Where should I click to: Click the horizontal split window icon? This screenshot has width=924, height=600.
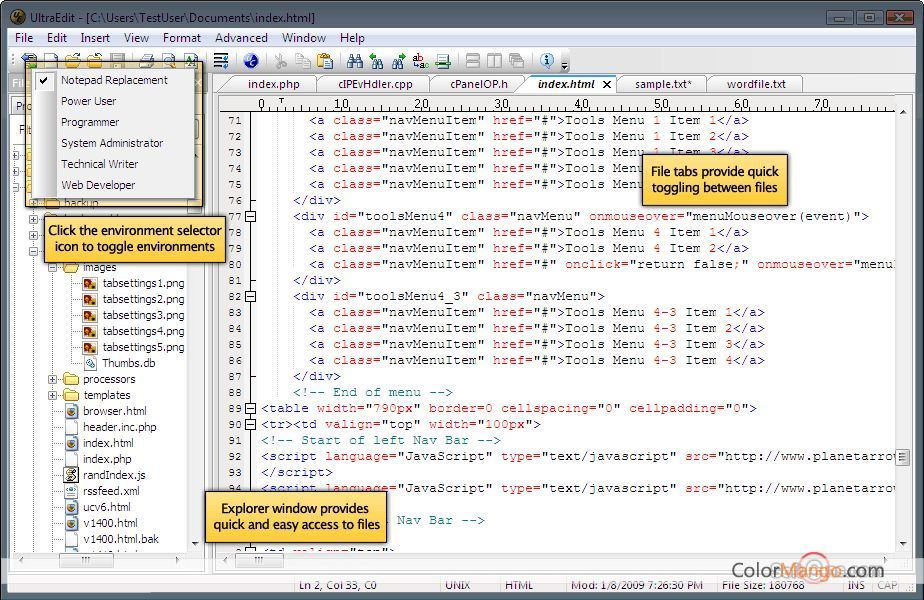pyautogui.click(x=473, y=60)
